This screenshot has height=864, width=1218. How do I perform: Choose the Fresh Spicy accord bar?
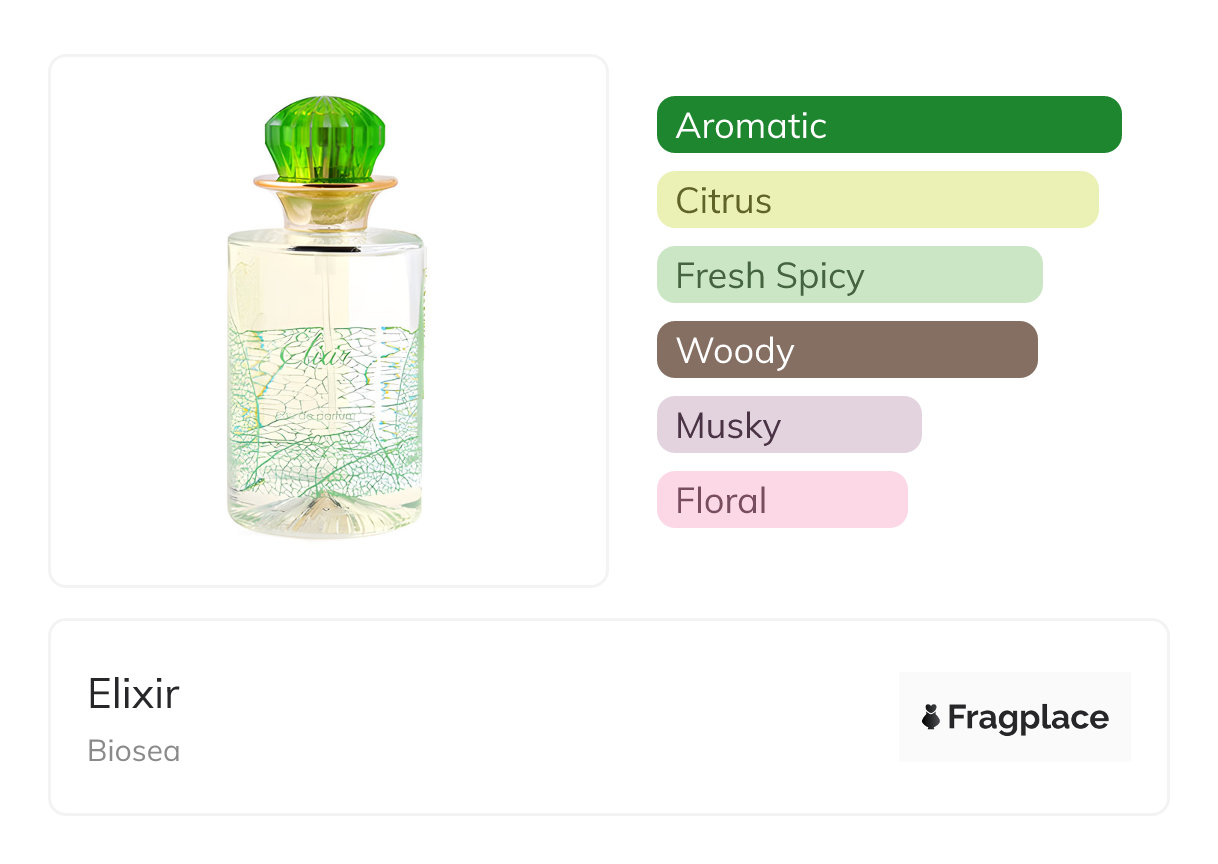coord(849,275)
